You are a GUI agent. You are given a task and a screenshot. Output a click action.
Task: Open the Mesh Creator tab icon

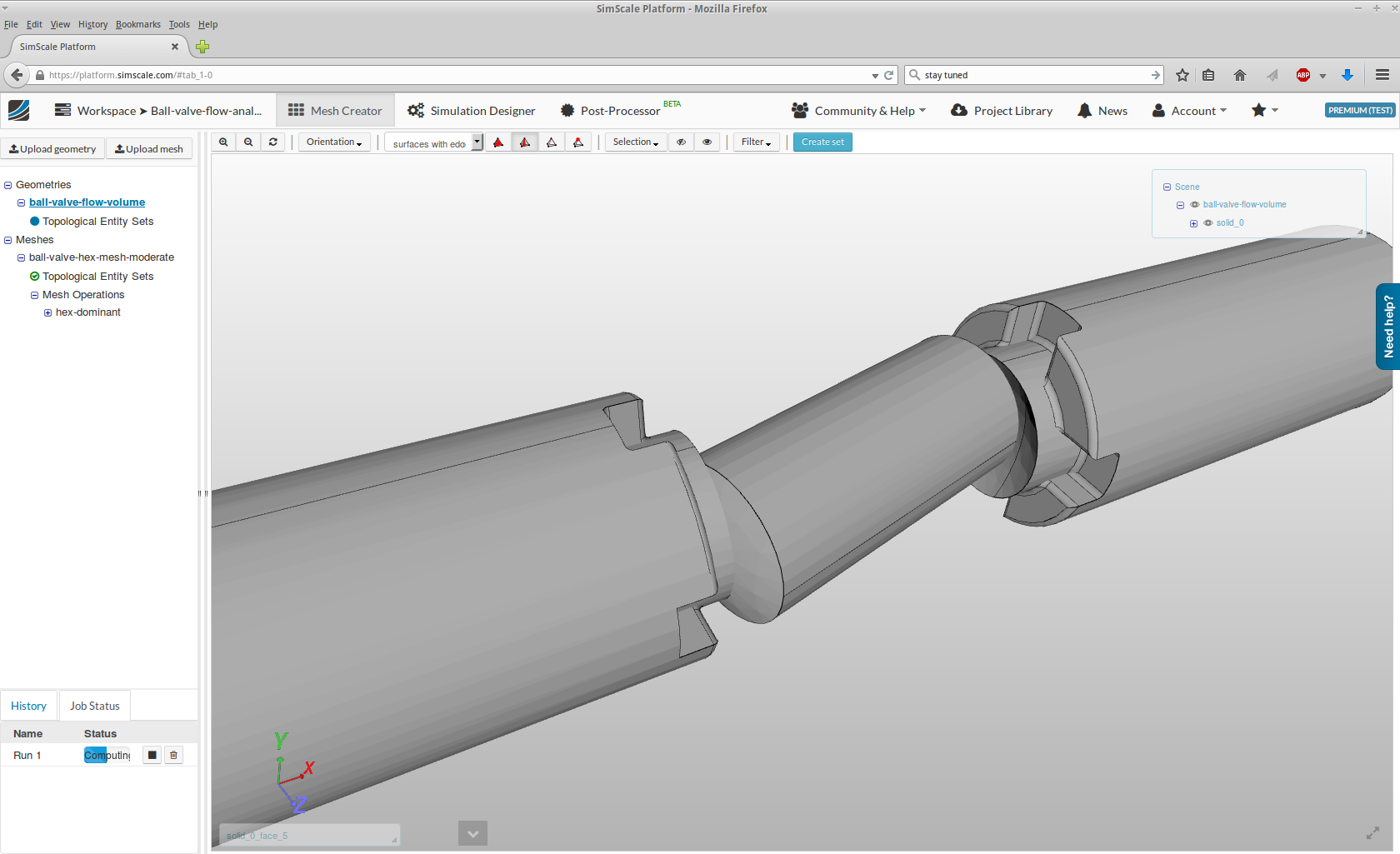click(296, 110)
